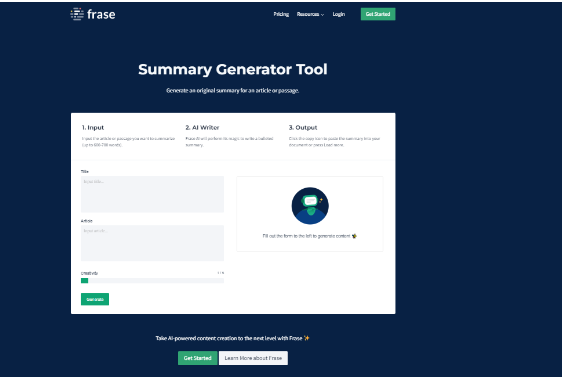
Task: Focus the Article text area
Action: (x=152, y=243)
